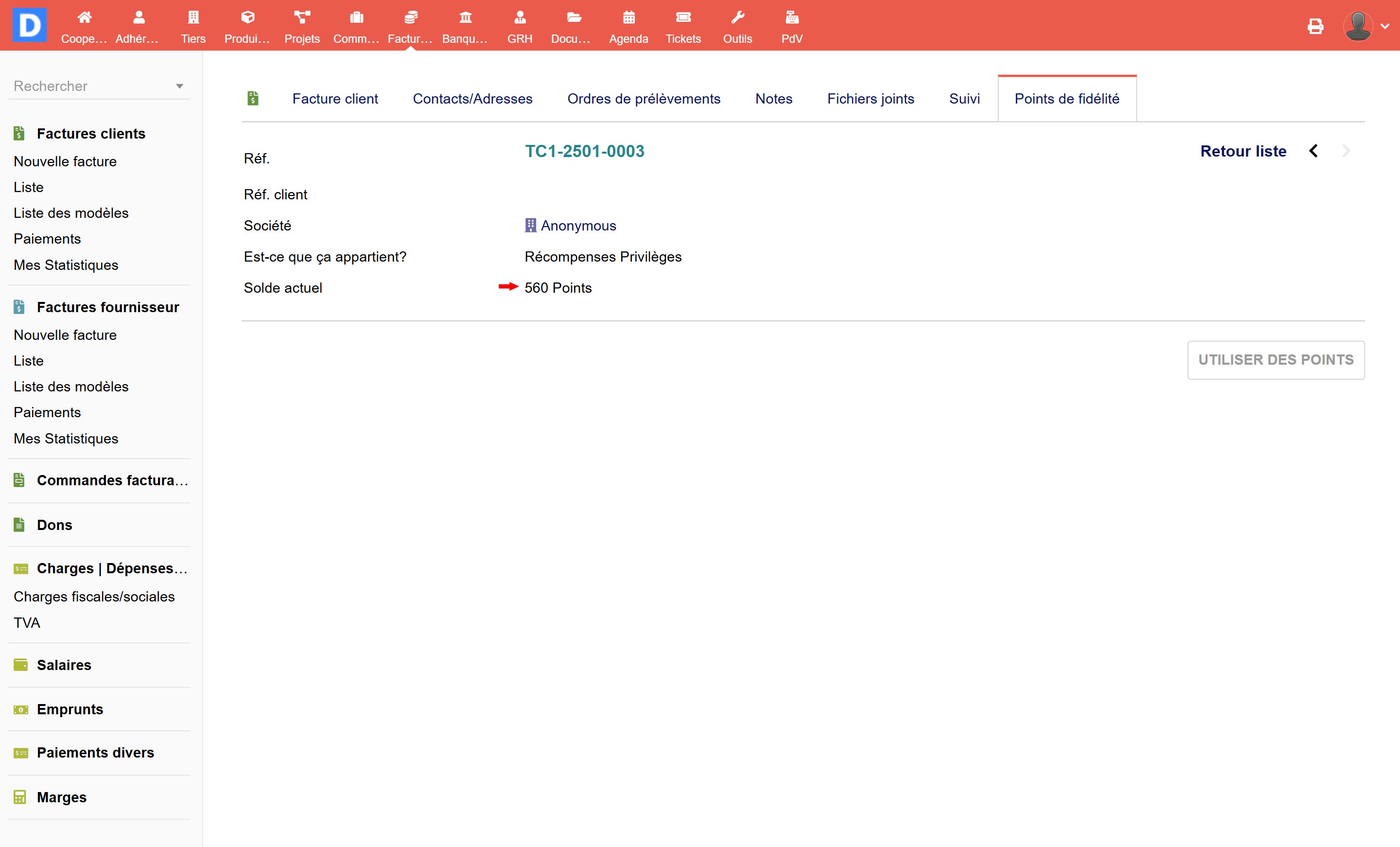Open the Ordres de prélèvements tab
This screenshot has width=1400, height=847.
click(643, 99)
